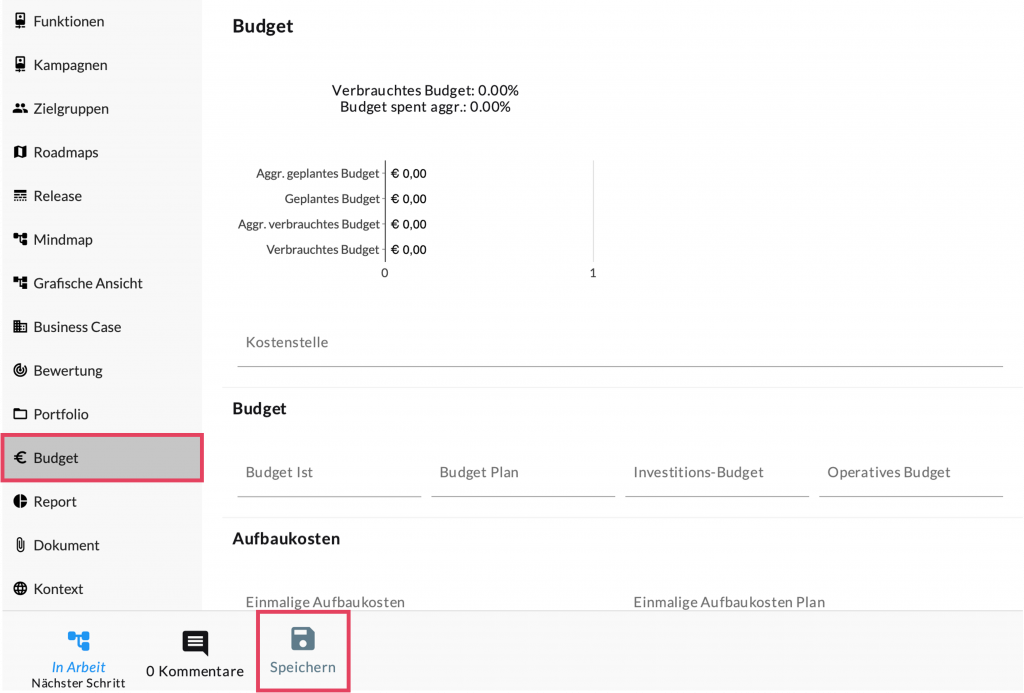Click into the Kostenstelle field

click(x=619, y=343)
